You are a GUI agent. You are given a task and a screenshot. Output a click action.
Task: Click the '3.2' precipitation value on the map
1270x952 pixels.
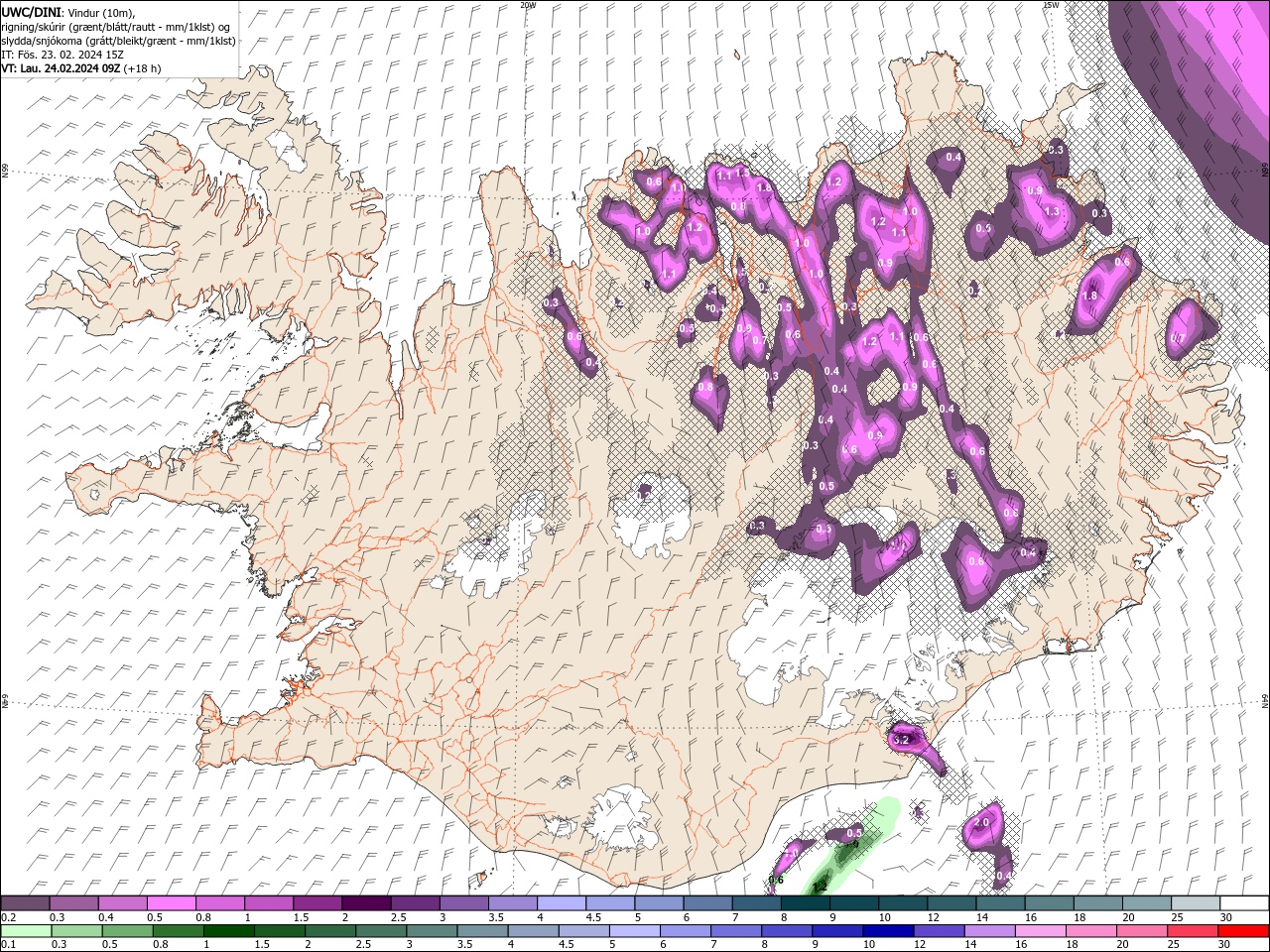coord(902,740)
